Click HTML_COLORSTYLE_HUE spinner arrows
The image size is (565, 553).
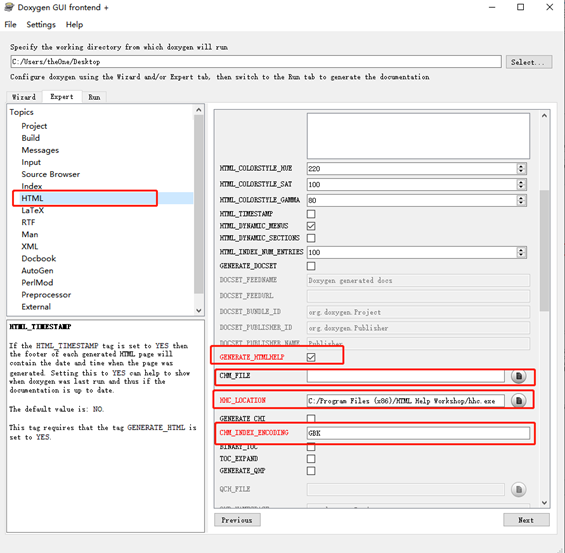coord(521,169)
